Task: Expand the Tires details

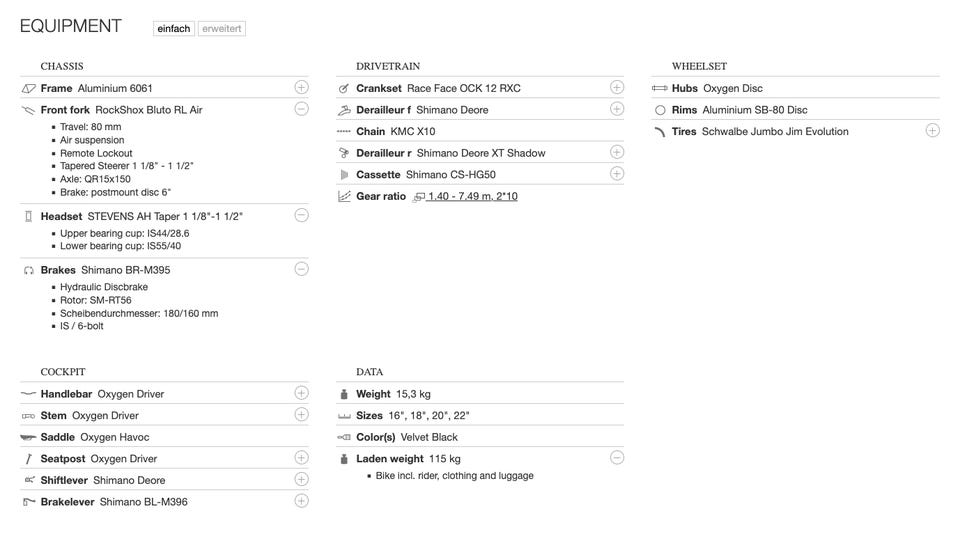Action: point(932,130)
